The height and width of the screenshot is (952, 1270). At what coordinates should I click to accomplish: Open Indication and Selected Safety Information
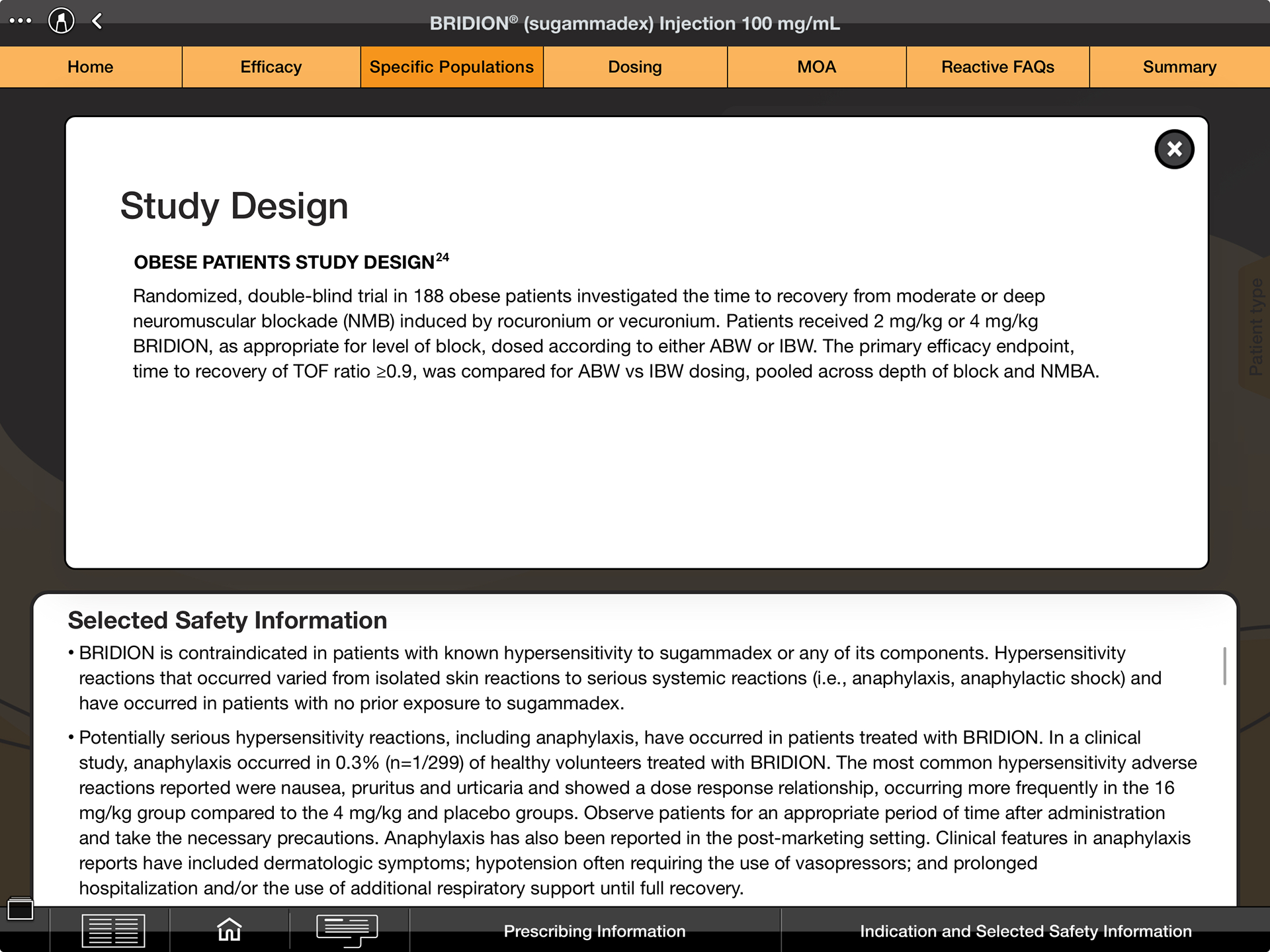pyautogui.click(x=1025, y=931)
